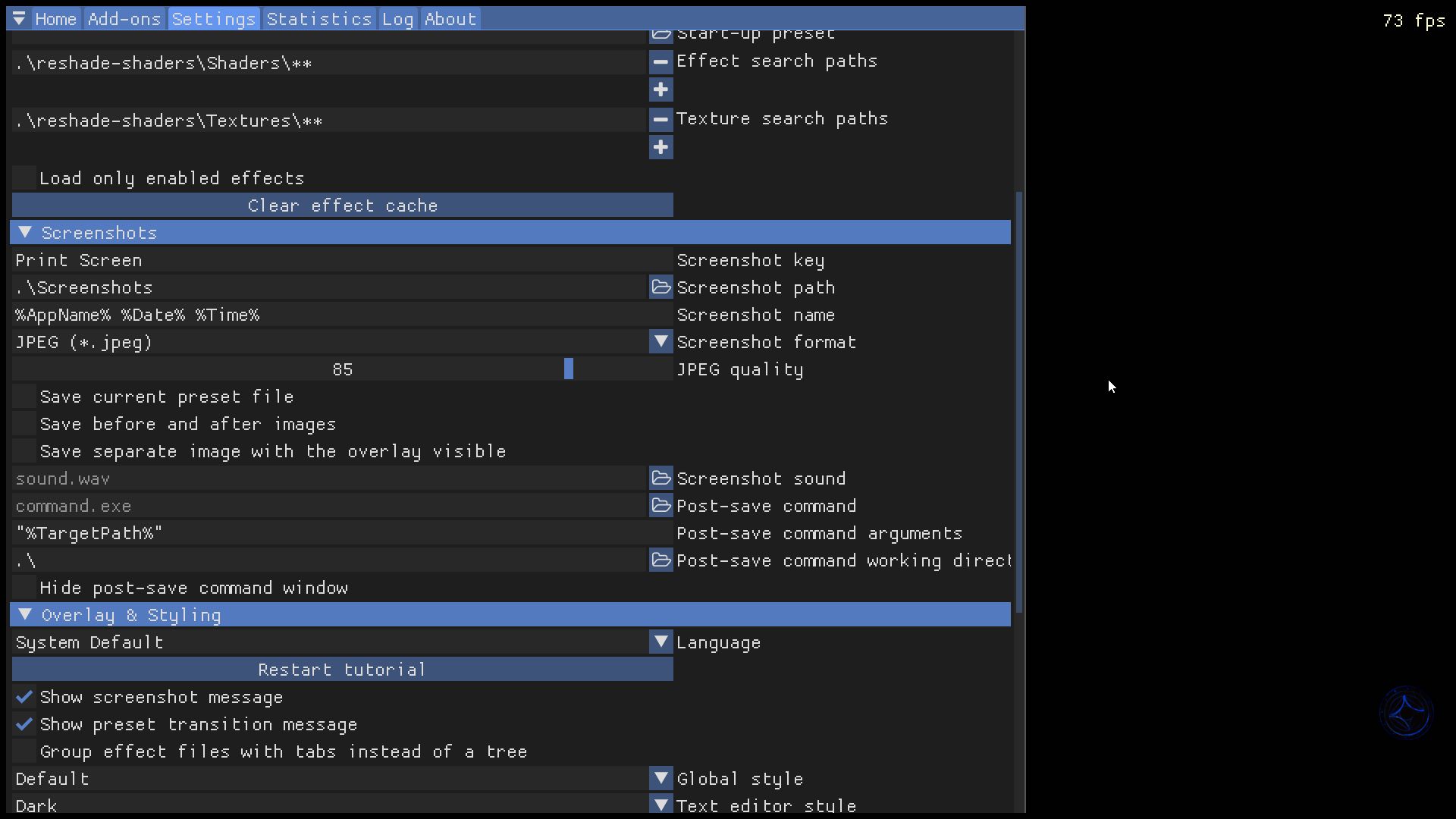The width and height of the screenshot is (1456, 819).
Task: Switch to the Home tab
Action: point(56,19)
